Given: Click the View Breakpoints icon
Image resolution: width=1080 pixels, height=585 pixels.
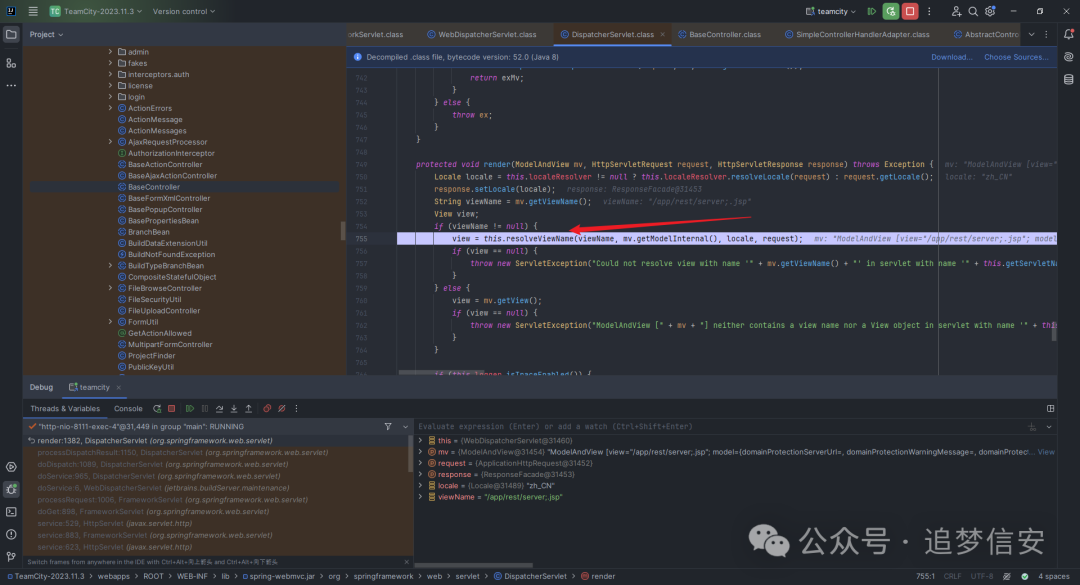Looking at the screenshot, I should click(267, 408).
